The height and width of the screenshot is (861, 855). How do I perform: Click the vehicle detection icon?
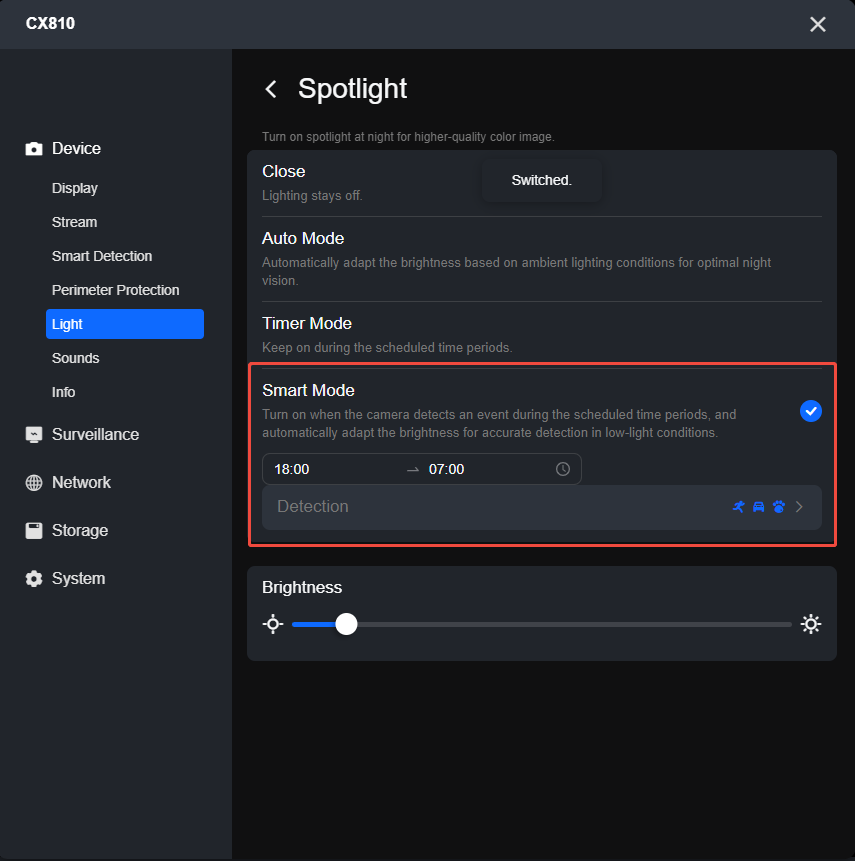click(758, 507)
